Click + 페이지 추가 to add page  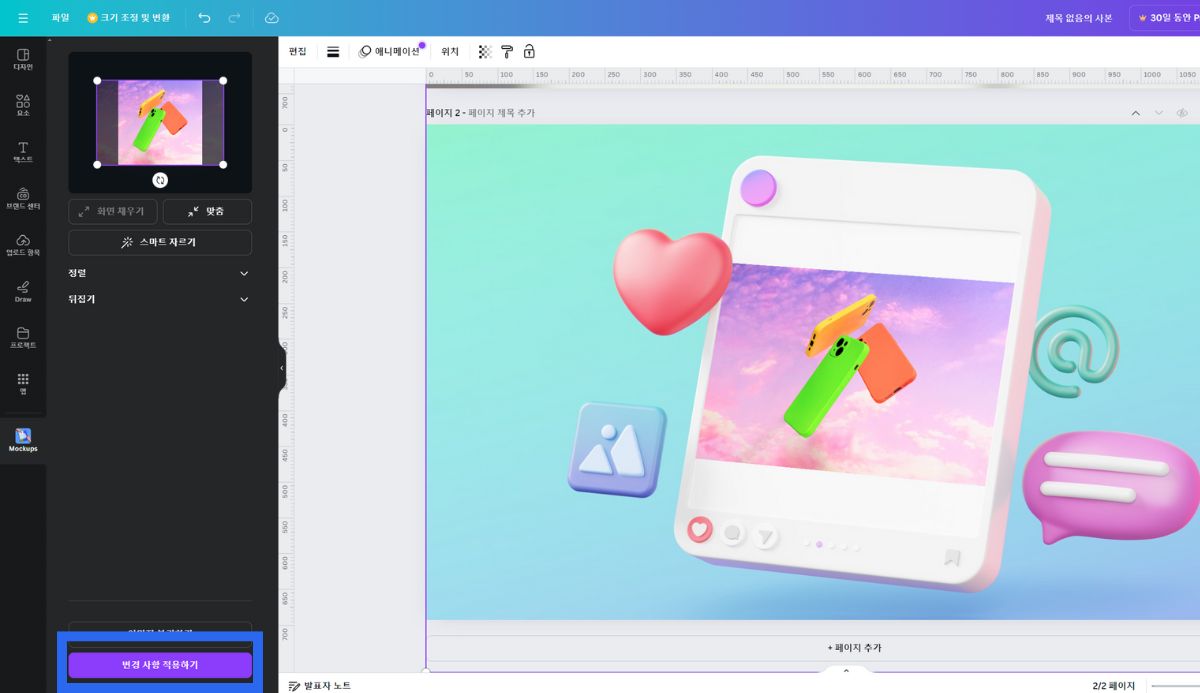coord(854,648)
